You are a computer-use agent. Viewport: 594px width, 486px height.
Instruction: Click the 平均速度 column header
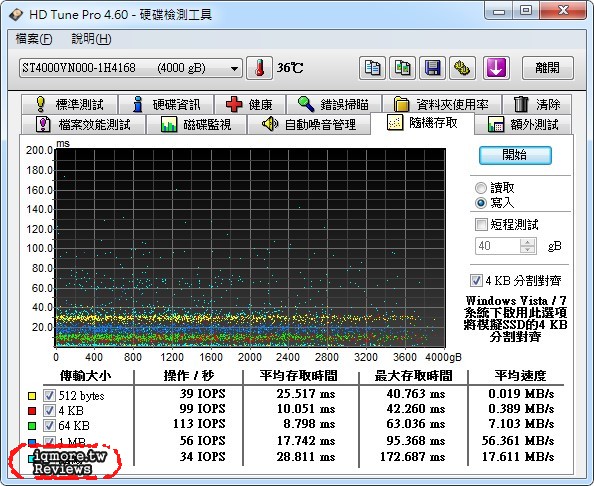click(520, 376)
